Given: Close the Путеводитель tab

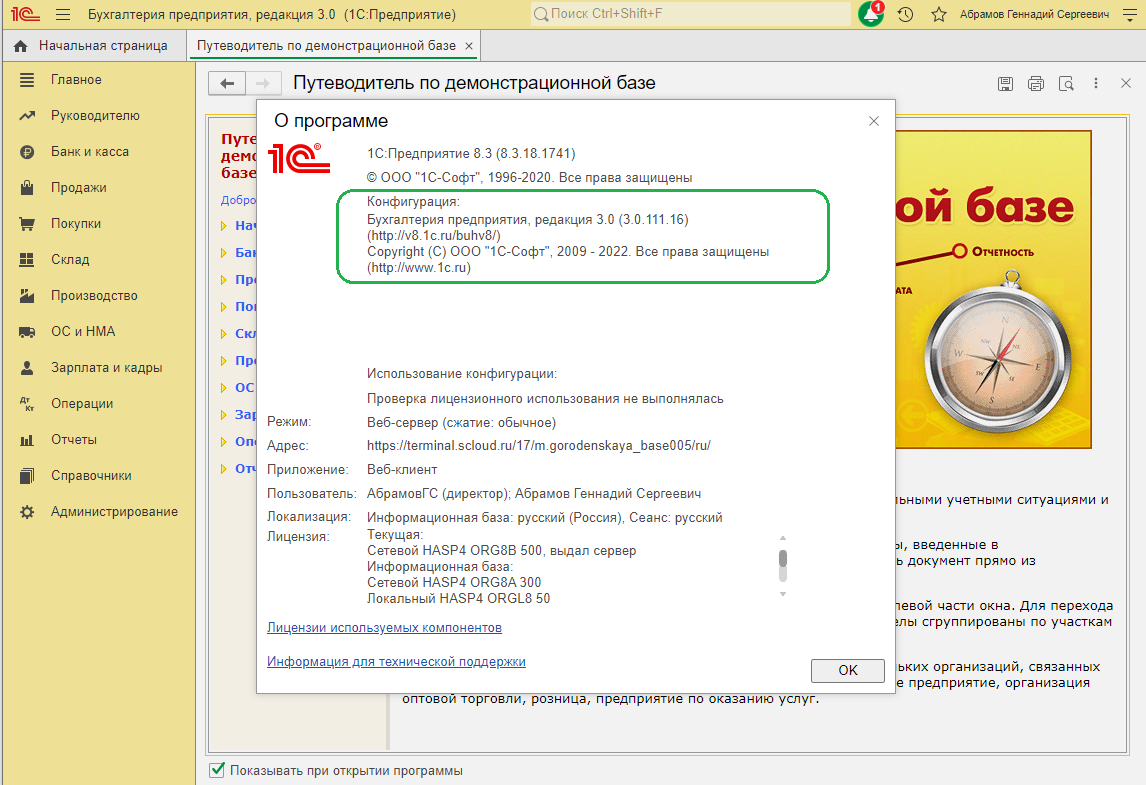Looking at the screenshot, I should point(468,46).
